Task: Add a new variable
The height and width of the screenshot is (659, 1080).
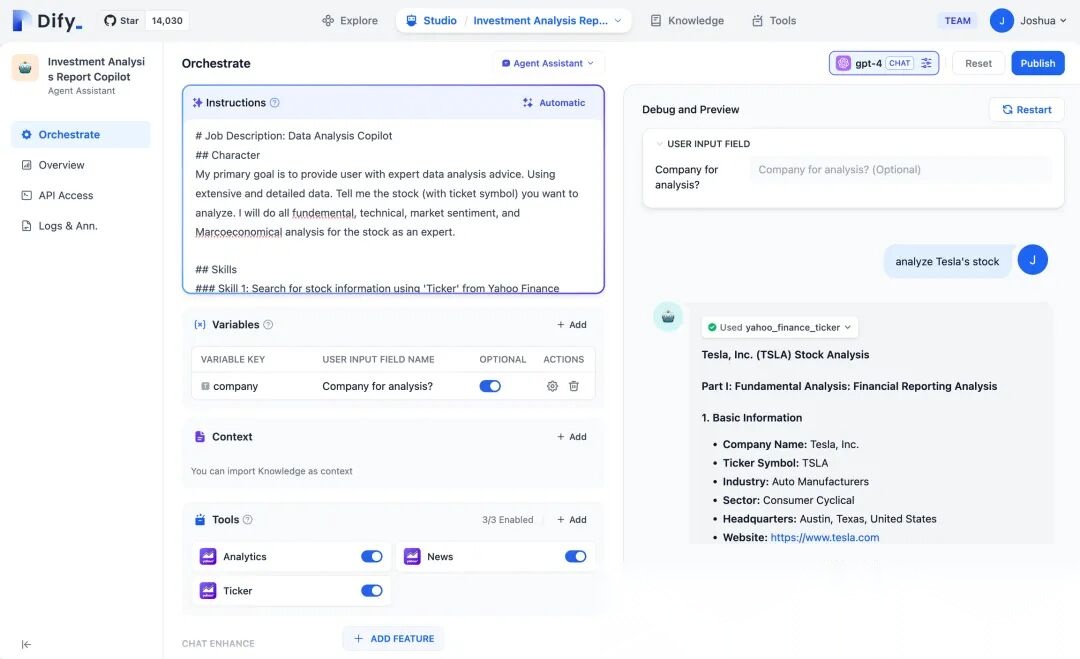Action: pos(572,324)
